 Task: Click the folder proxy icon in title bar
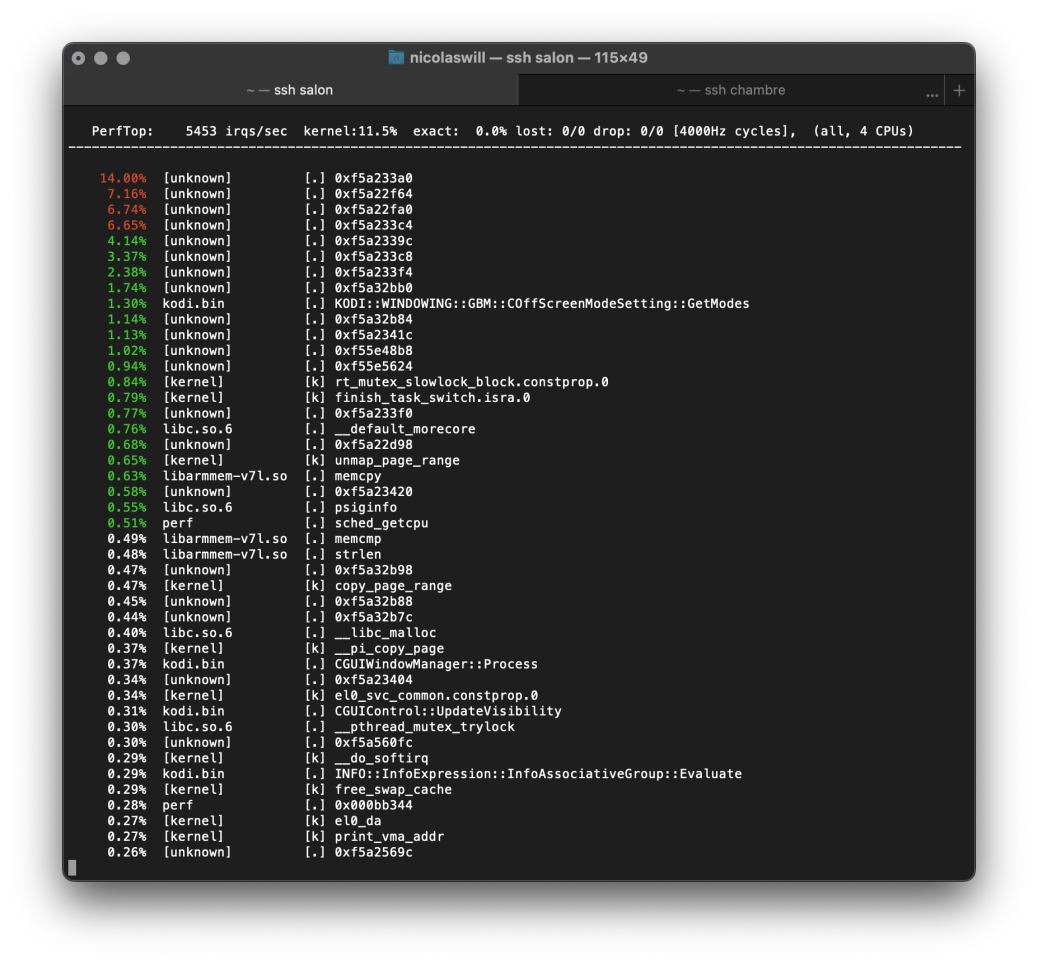click(x=396, y=58)
